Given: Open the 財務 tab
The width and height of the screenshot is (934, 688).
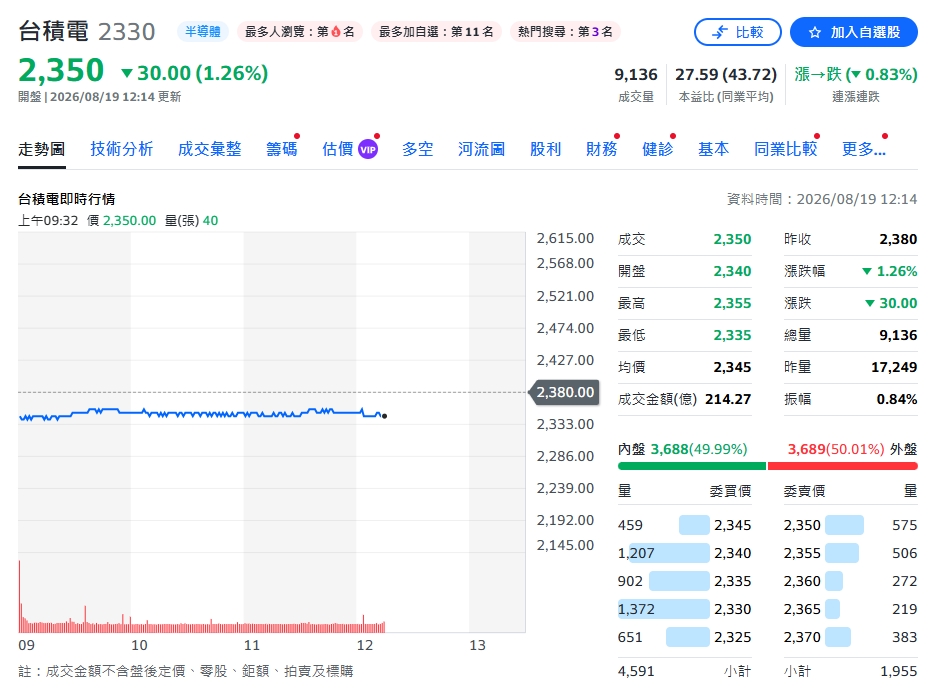Looking at the screenshot, I should (x=602, y=149).
